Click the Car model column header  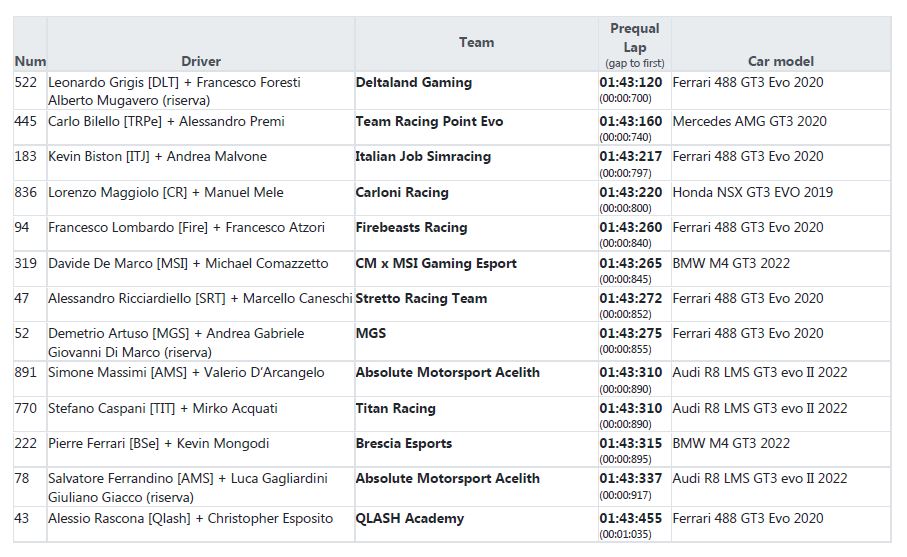pos(780,61)
